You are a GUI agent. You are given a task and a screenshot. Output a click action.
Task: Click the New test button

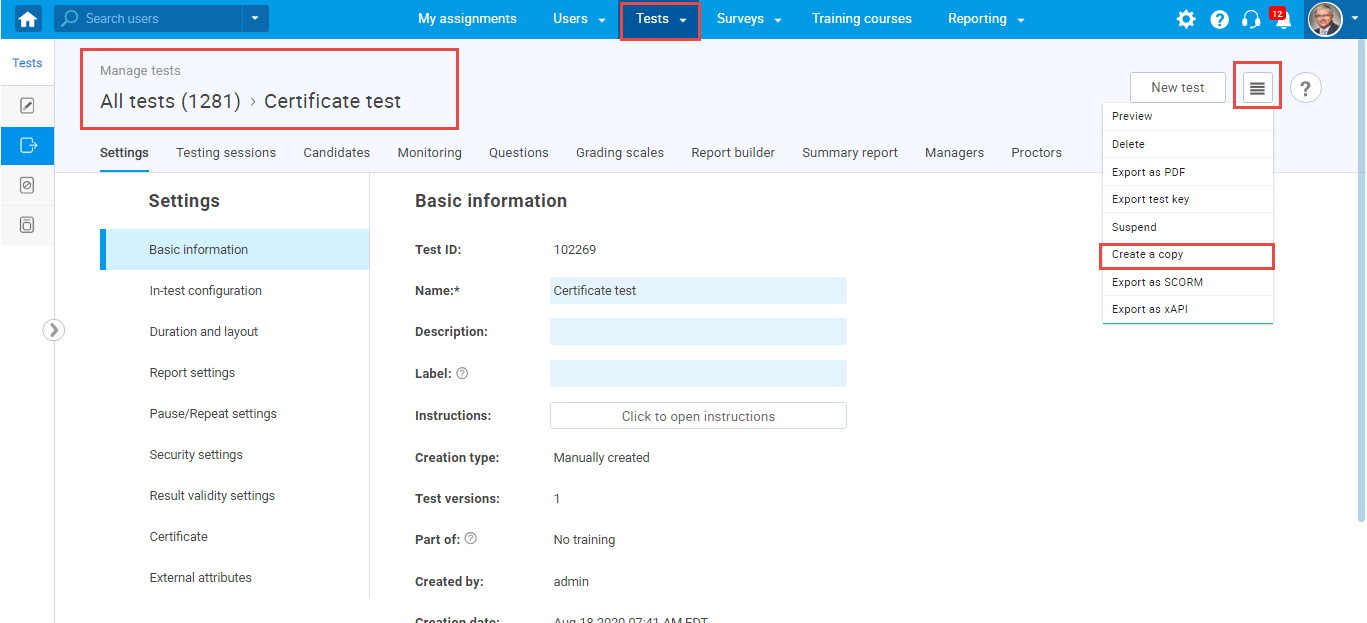[1177, 88]
